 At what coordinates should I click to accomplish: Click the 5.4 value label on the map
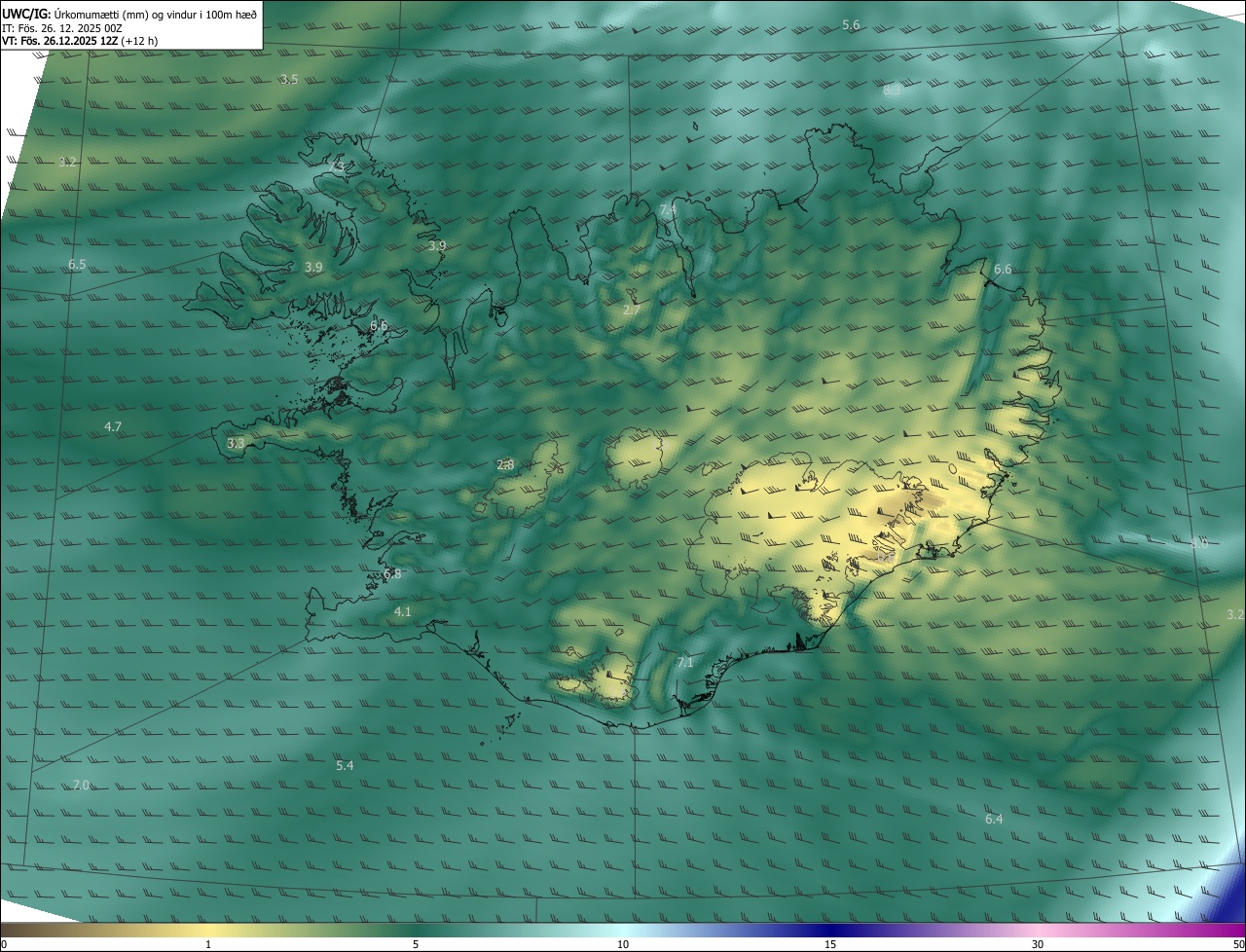(x=345, y=765)
